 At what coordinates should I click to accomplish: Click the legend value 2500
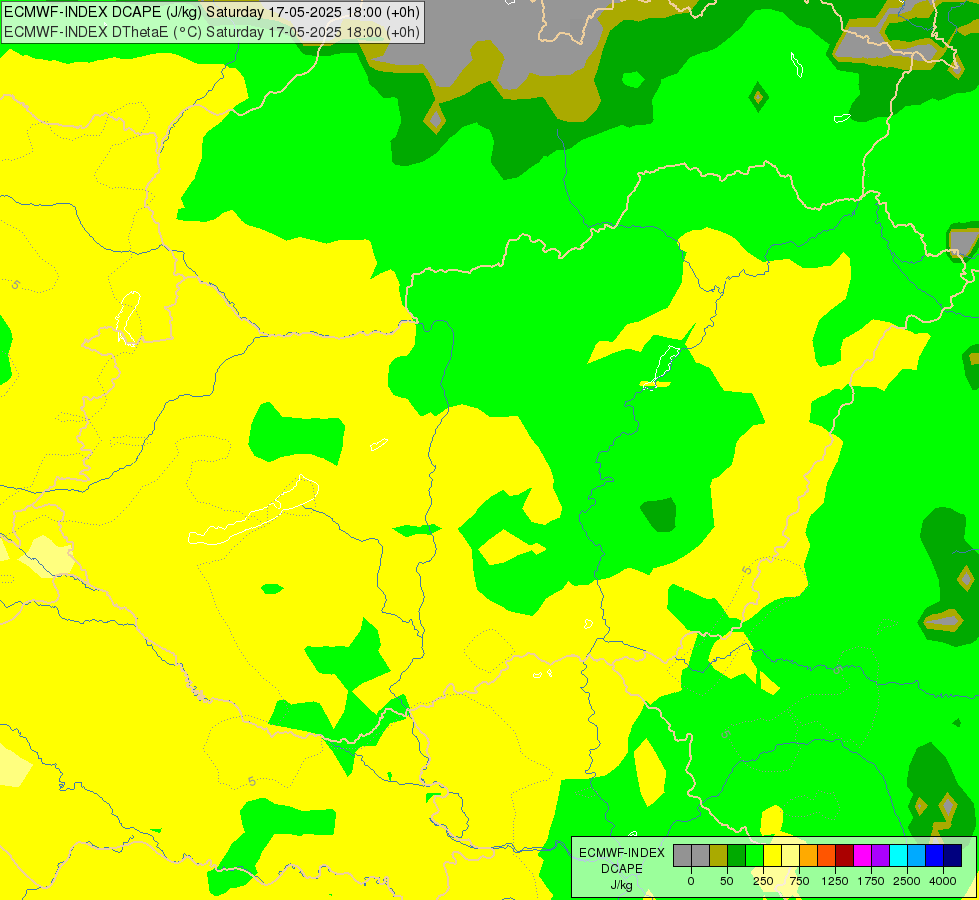coord(907,881)
